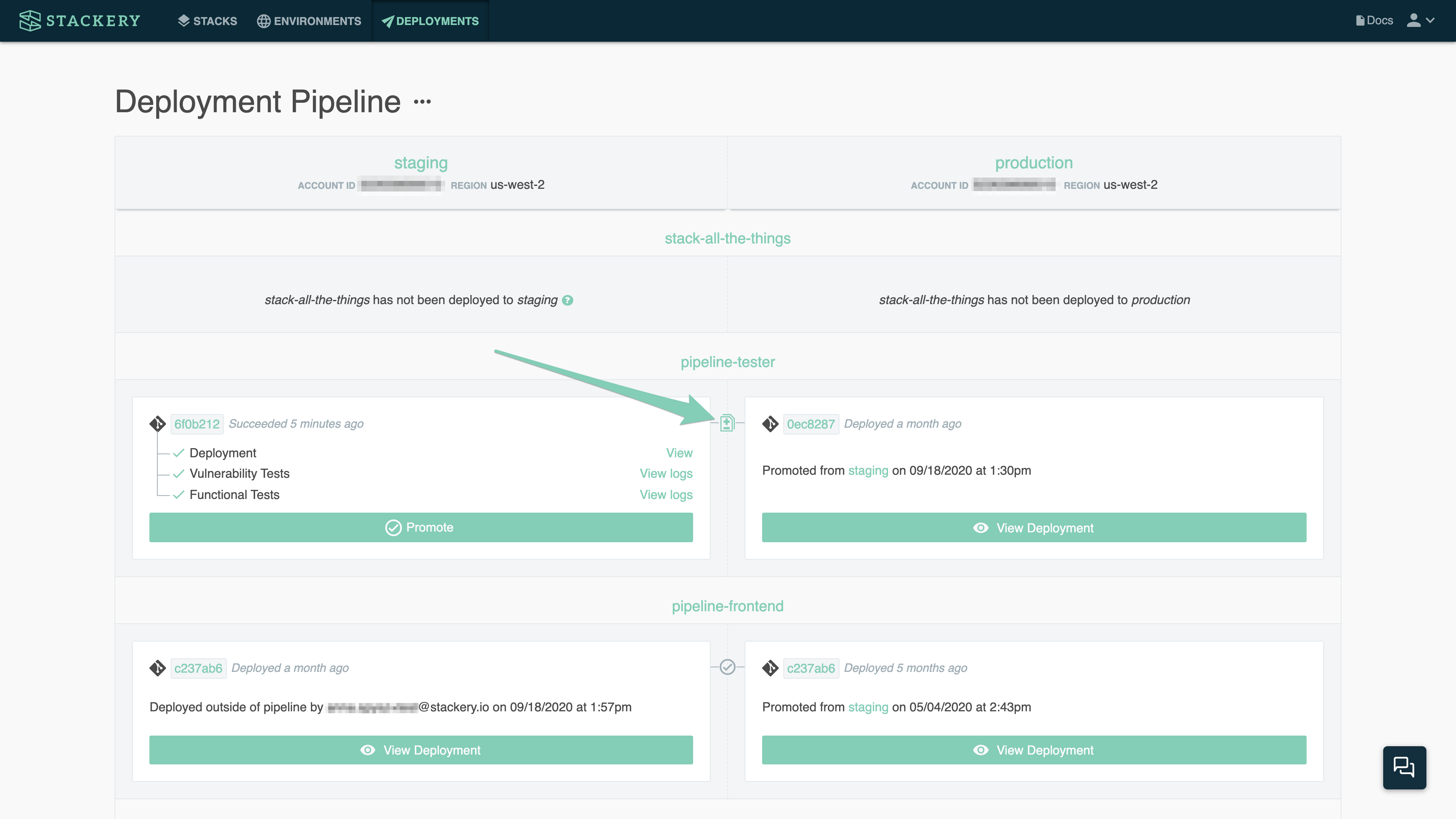Click the Functional Tests checkmark icon

tap(179, 494)
